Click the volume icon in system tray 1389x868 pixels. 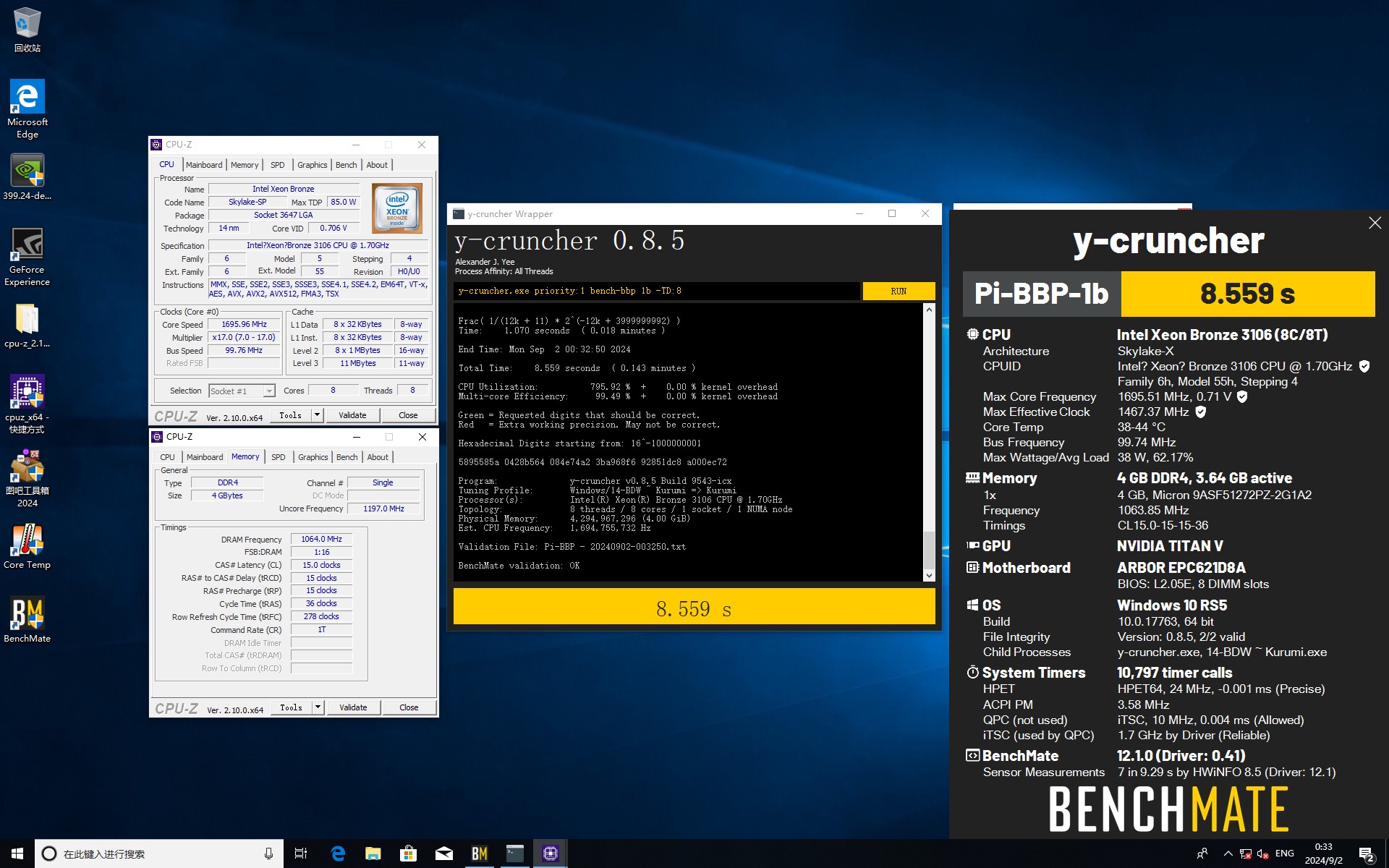(x=1262, y=854)
